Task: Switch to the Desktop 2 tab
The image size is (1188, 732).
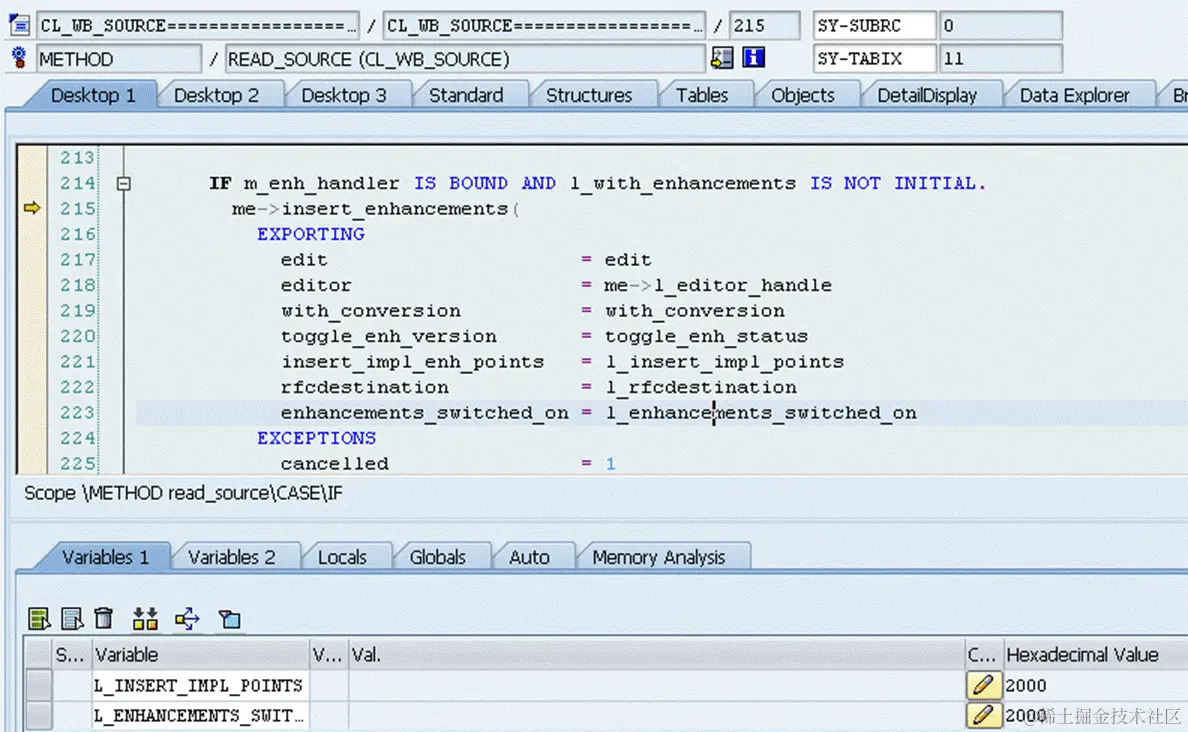Action: click(217, 95)
